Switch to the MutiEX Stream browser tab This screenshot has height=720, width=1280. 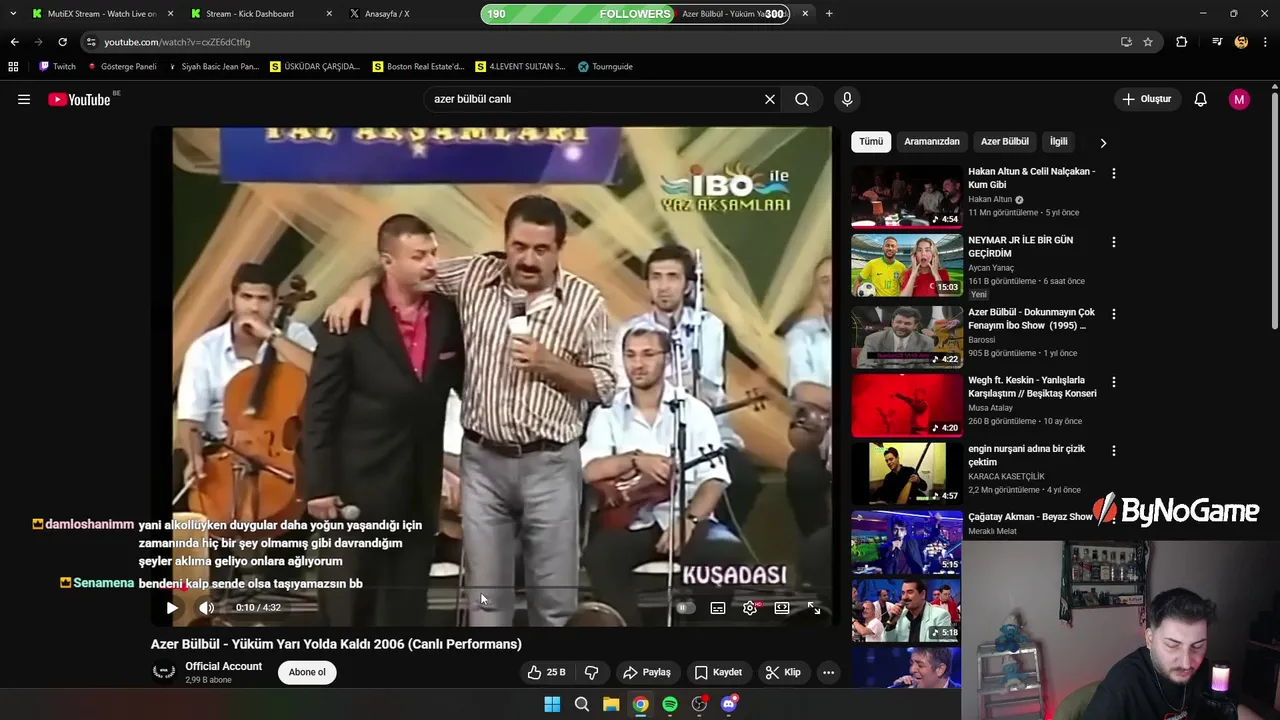point(100,14)
